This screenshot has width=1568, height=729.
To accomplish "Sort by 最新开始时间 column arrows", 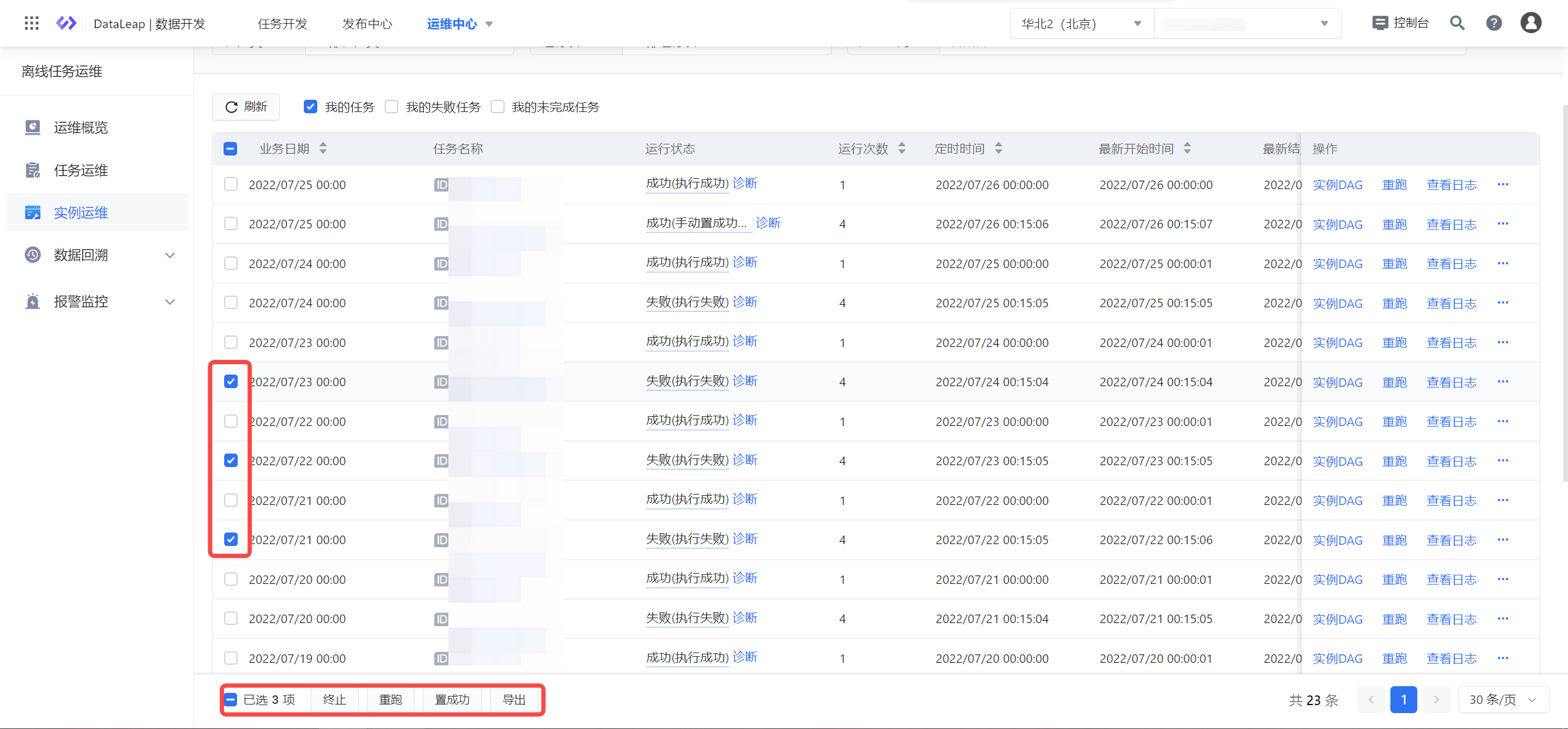I will (1187, 148).
